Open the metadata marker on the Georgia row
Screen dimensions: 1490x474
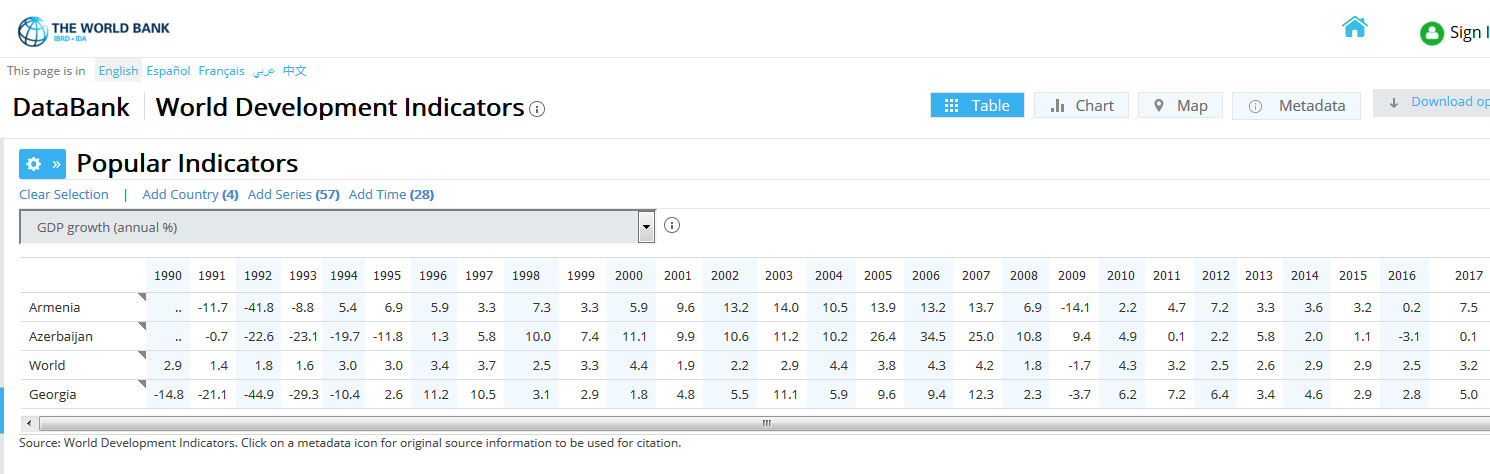141,384
